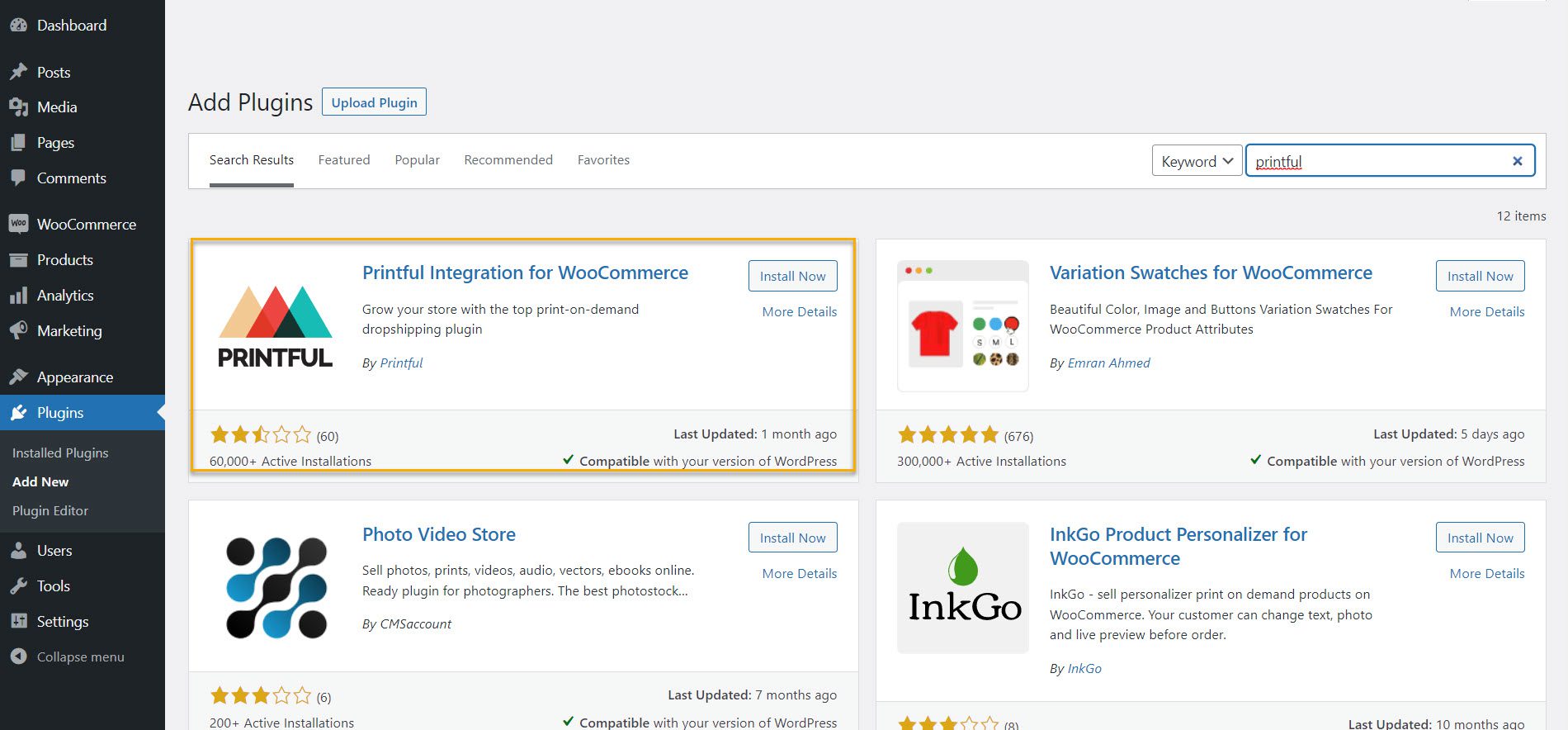This screenshot has height=730, width=1568.
Task: Open More Details for Variation Swatches
Action: [x=1486, y=311]
